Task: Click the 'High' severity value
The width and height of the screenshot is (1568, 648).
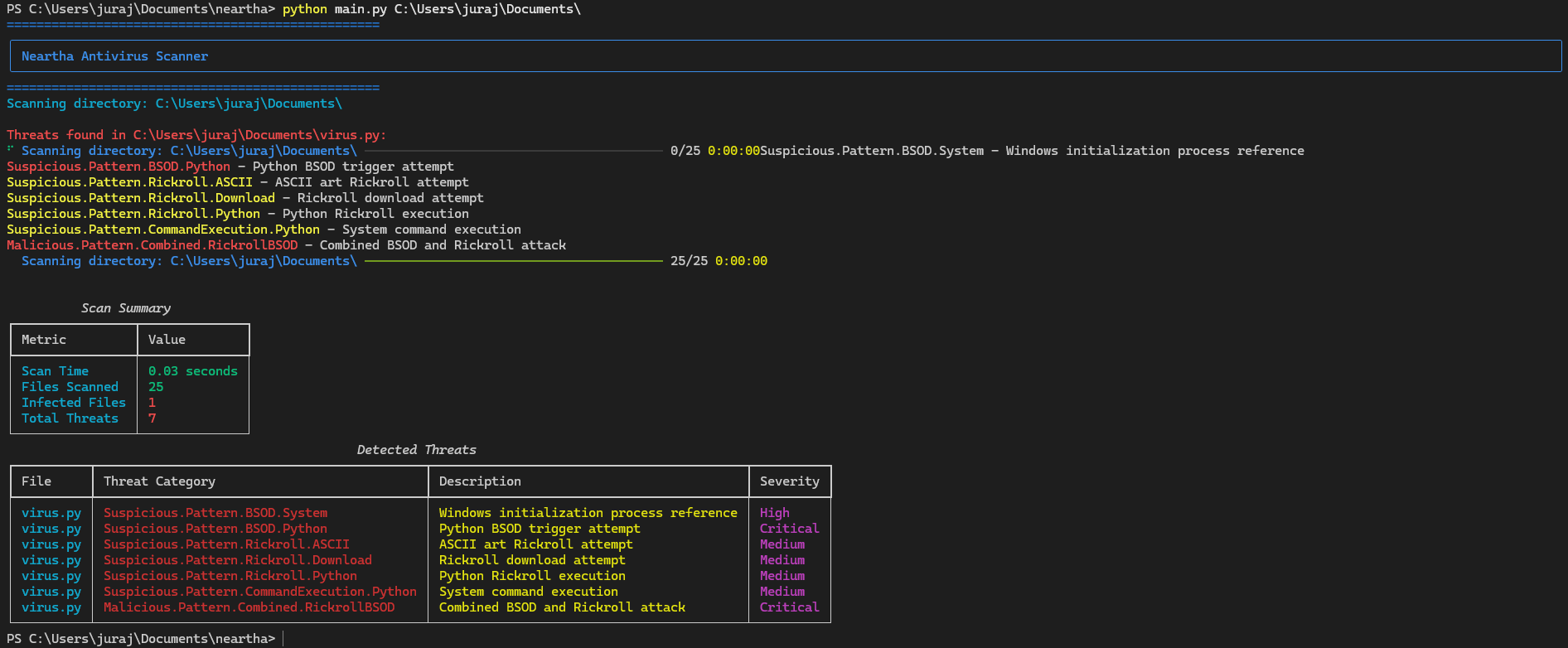Action: pos(775,513)
